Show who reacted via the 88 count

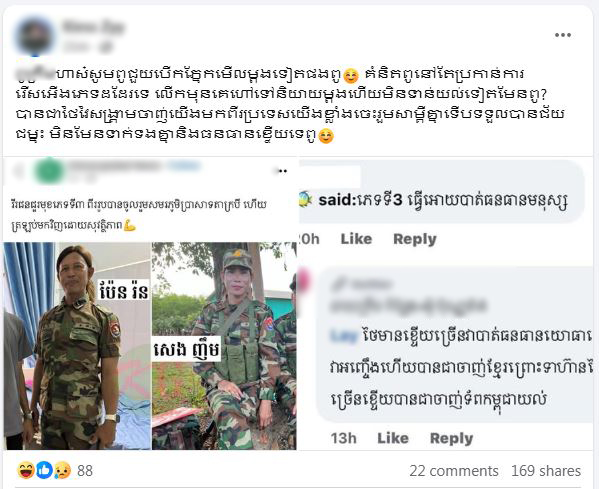[85, 471]
